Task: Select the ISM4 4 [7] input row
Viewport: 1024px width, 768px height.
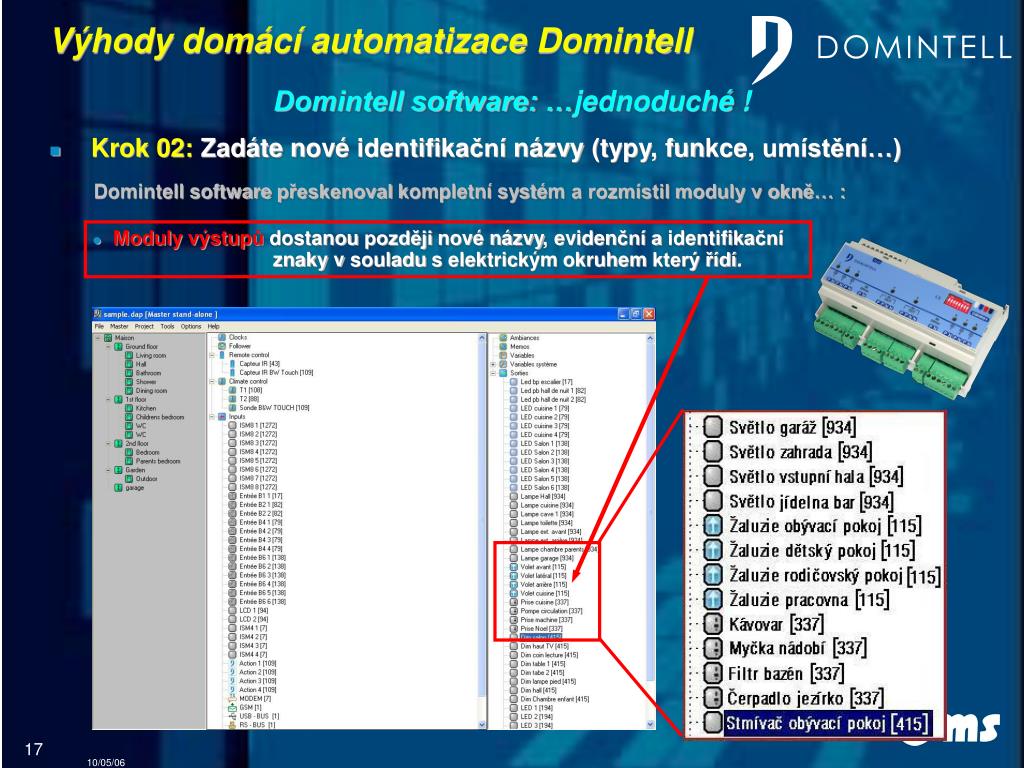Action: pos(253,654)
